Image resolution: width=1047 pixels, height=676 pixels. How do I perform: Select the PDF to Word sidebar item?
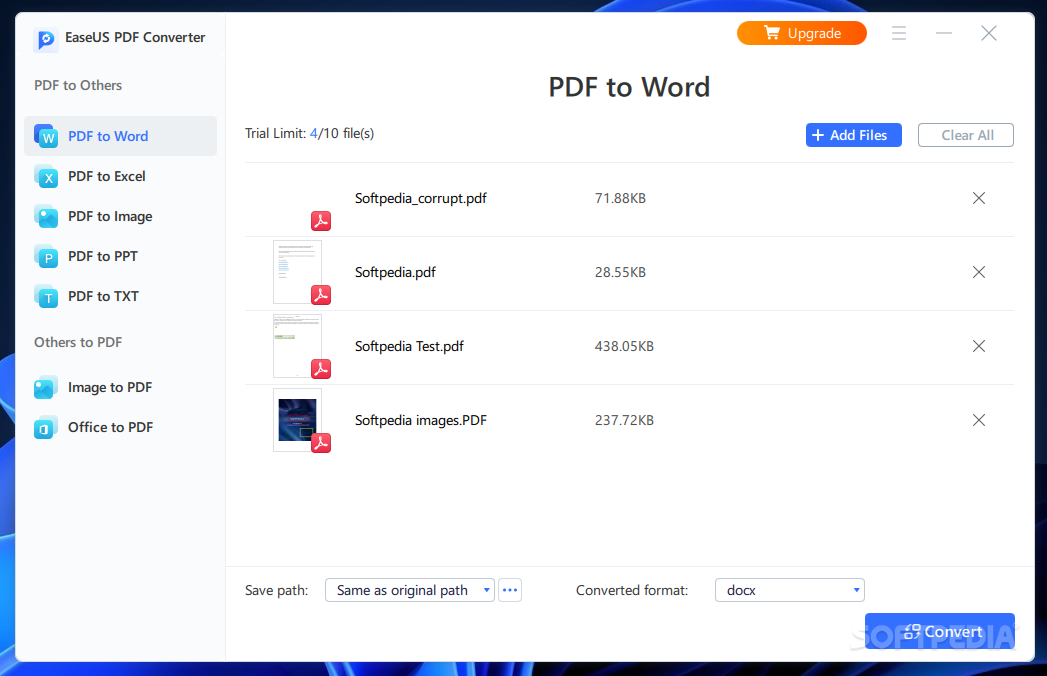120,136
